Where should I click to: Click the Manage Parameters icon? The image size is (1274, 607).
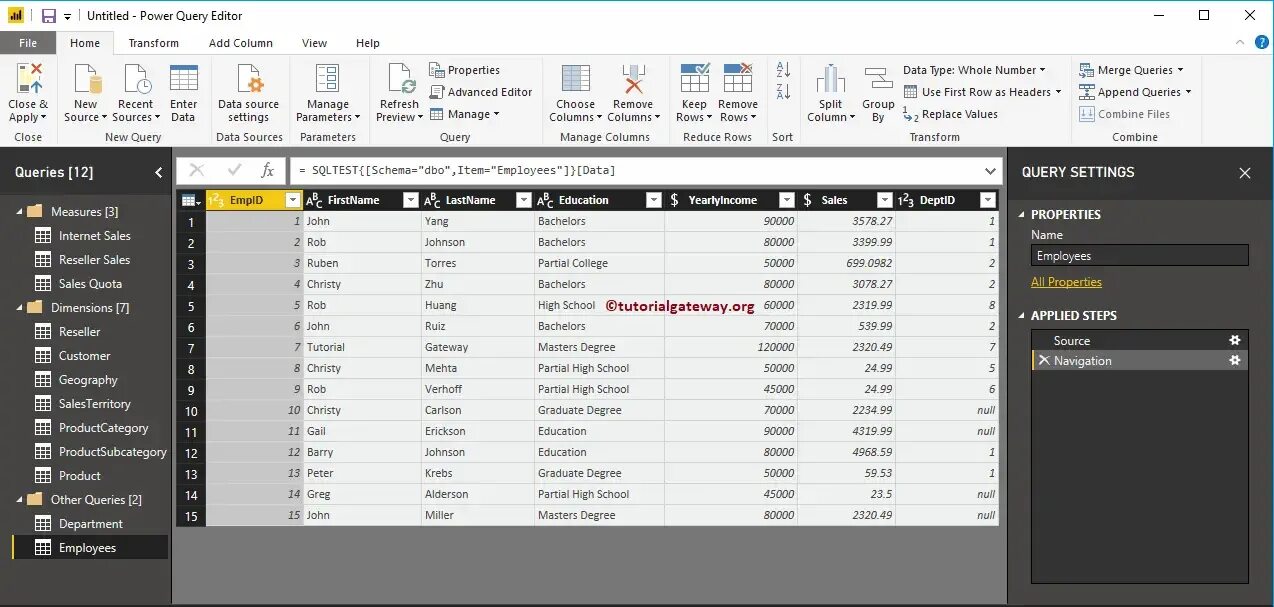(x=327, y=78)
